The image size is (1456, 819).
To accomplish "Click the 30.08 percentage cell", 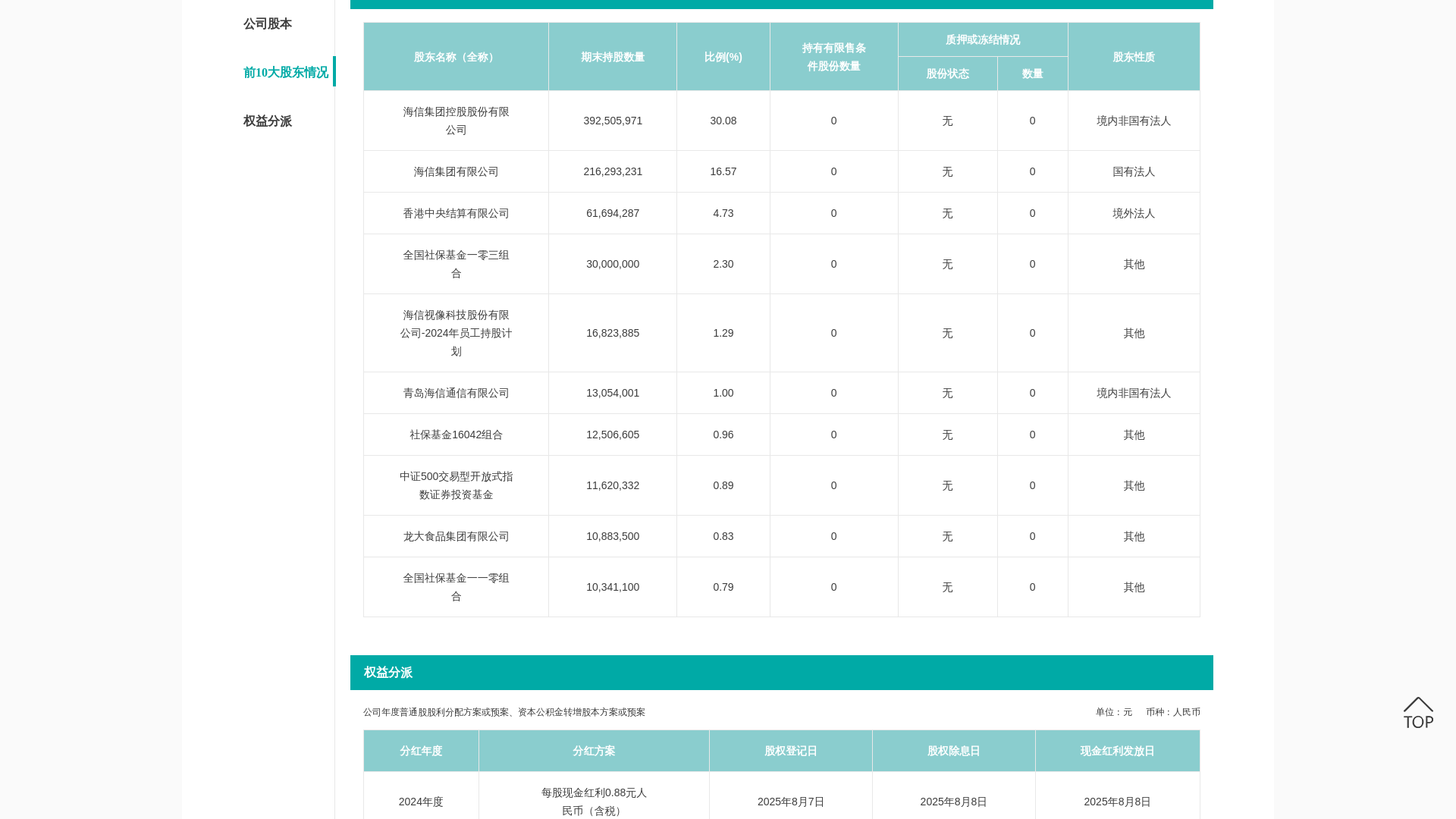I will pos(723,121).
